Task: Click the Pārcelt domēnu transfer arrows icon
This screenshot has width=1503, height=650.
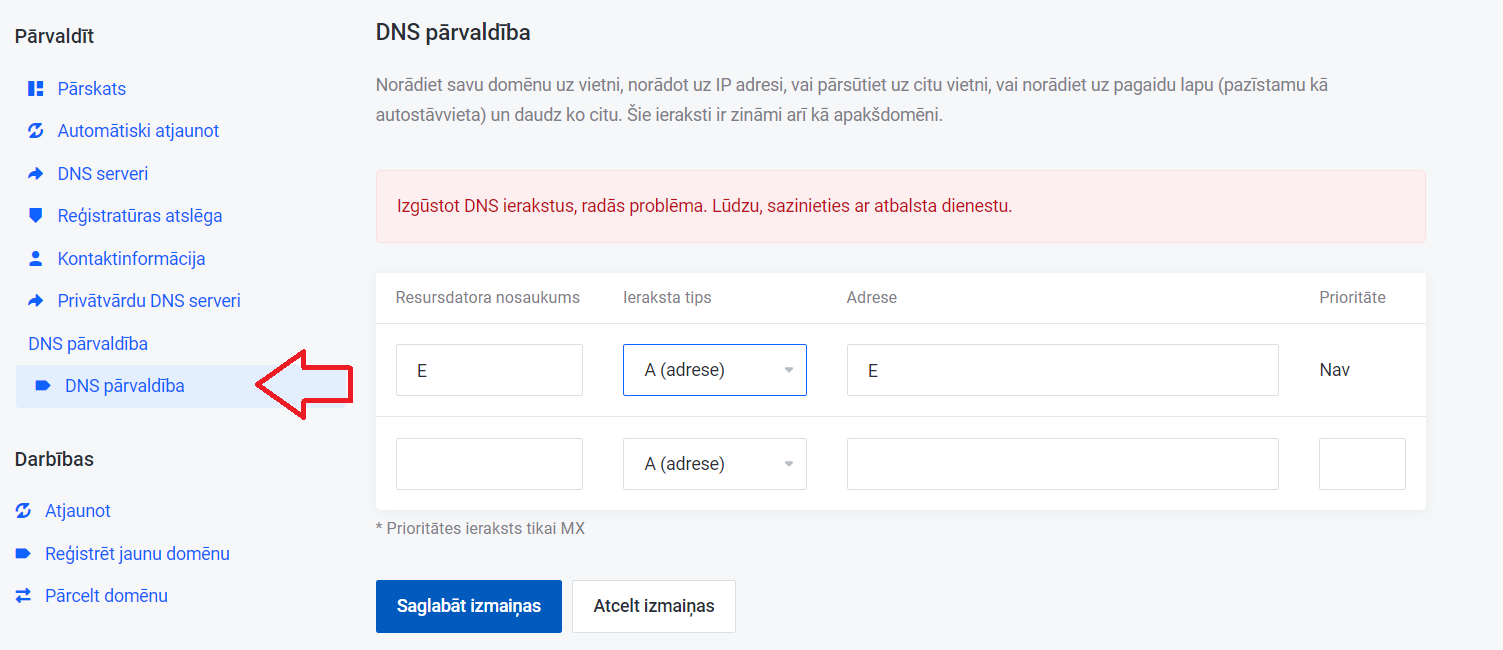Action: click(x=23, y=596)
